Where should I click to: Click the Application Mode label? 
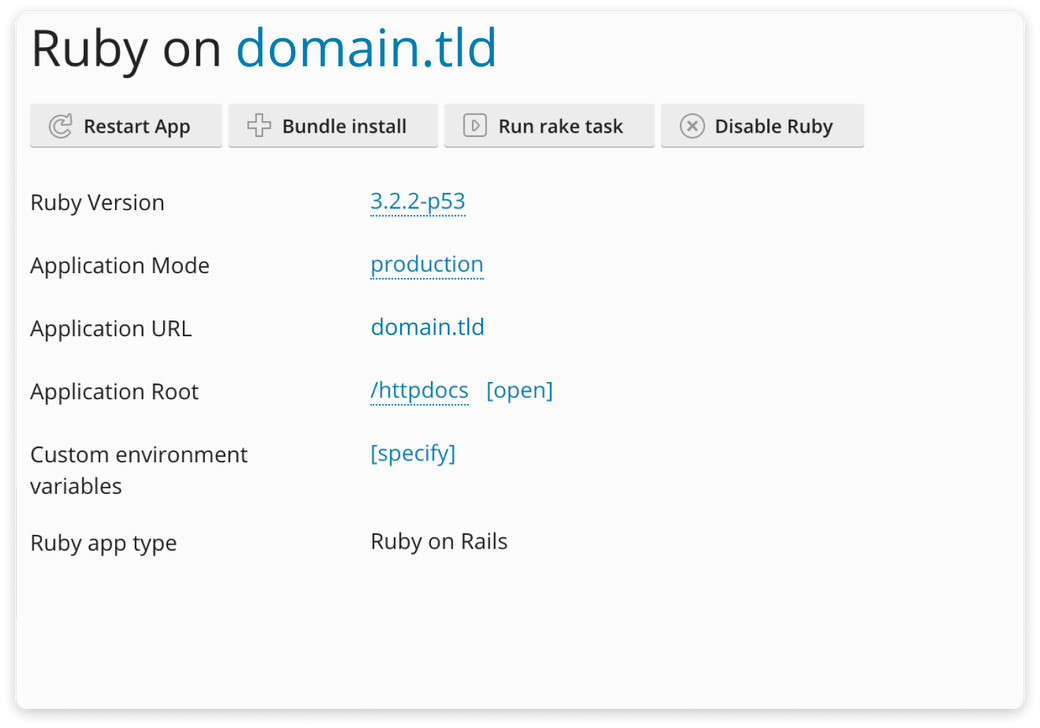120,265
